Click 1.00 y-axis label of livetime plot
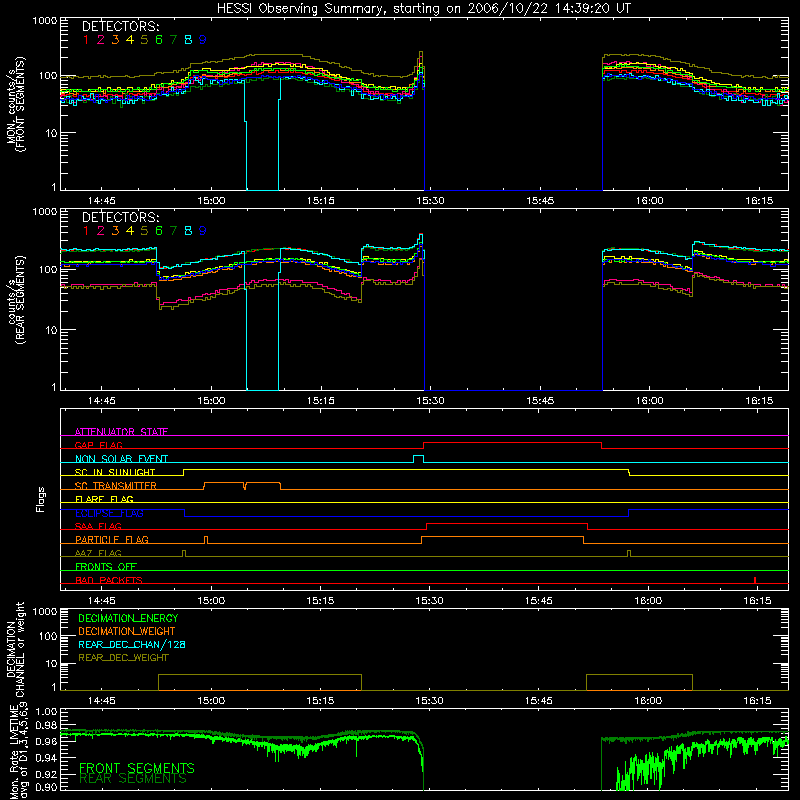800x800 pixels. [x=46, y=711]
